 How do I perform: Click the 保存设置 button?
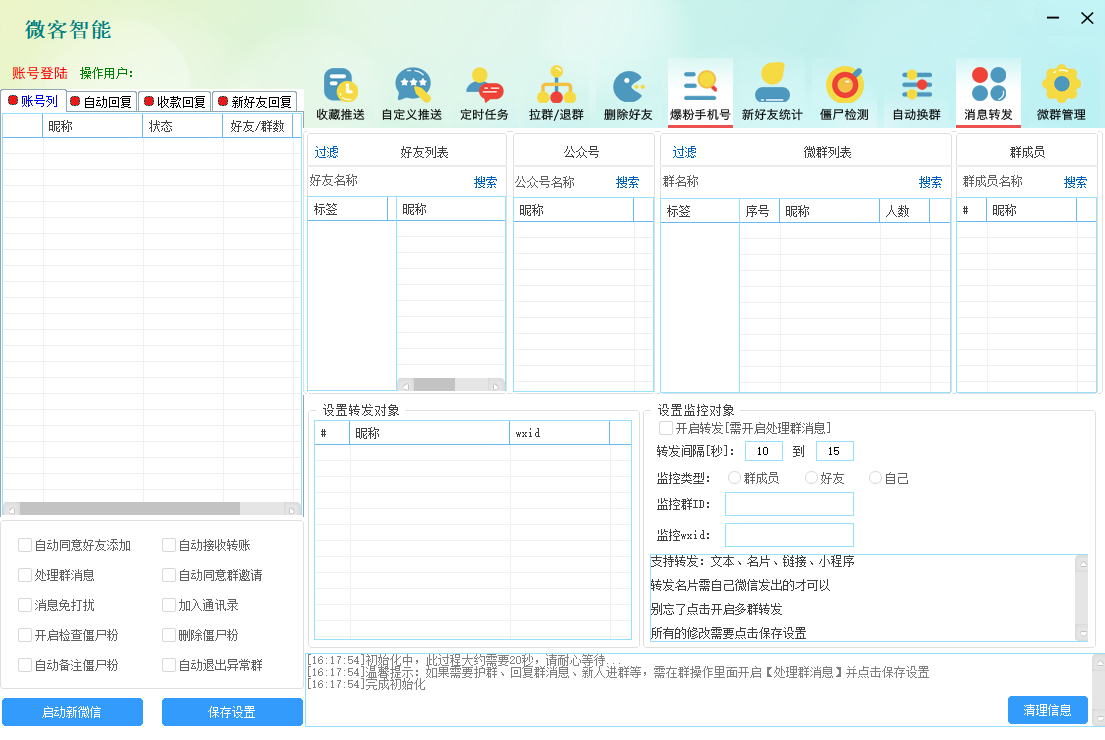coord(232,712)
